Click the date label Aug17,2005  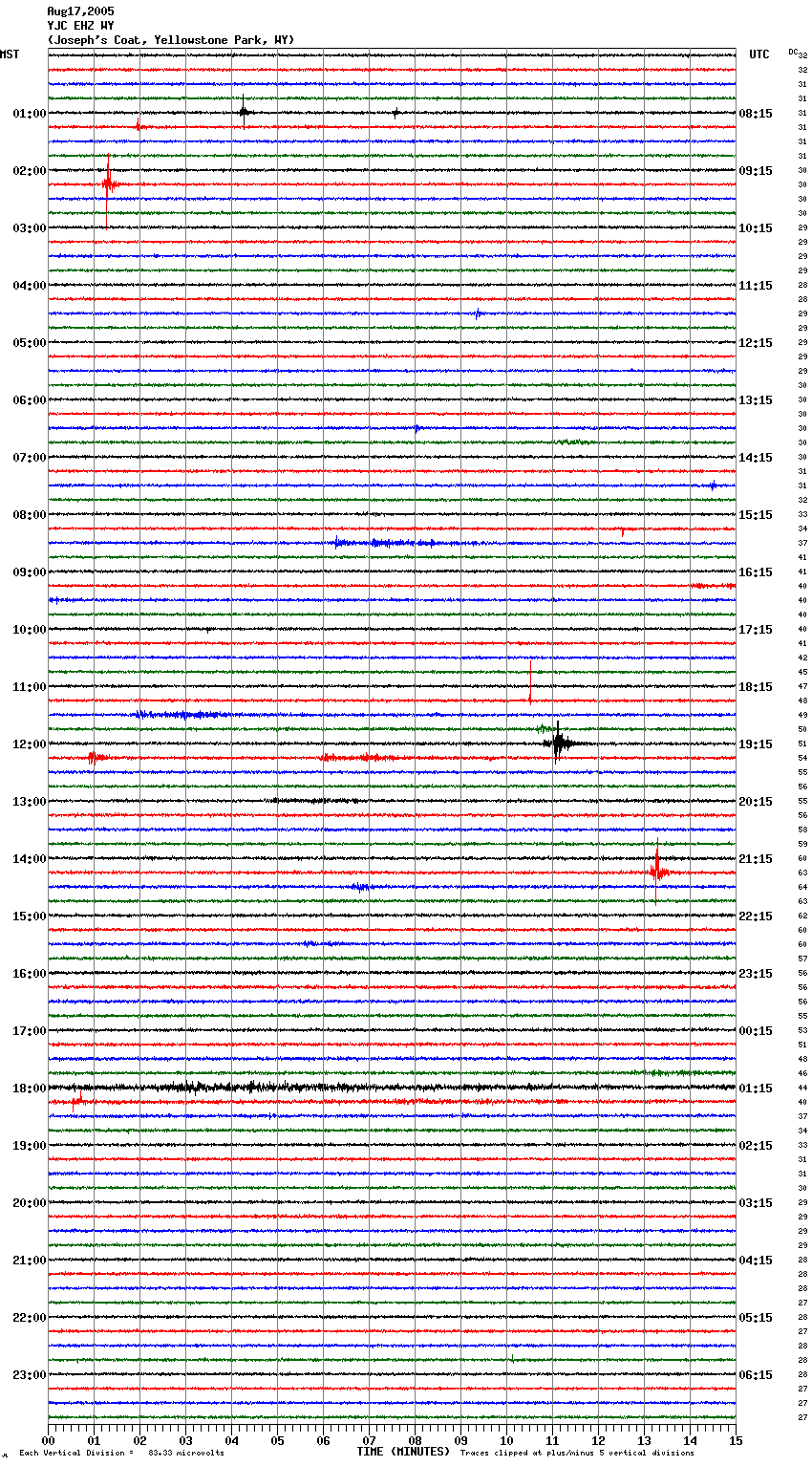(80, 11)
